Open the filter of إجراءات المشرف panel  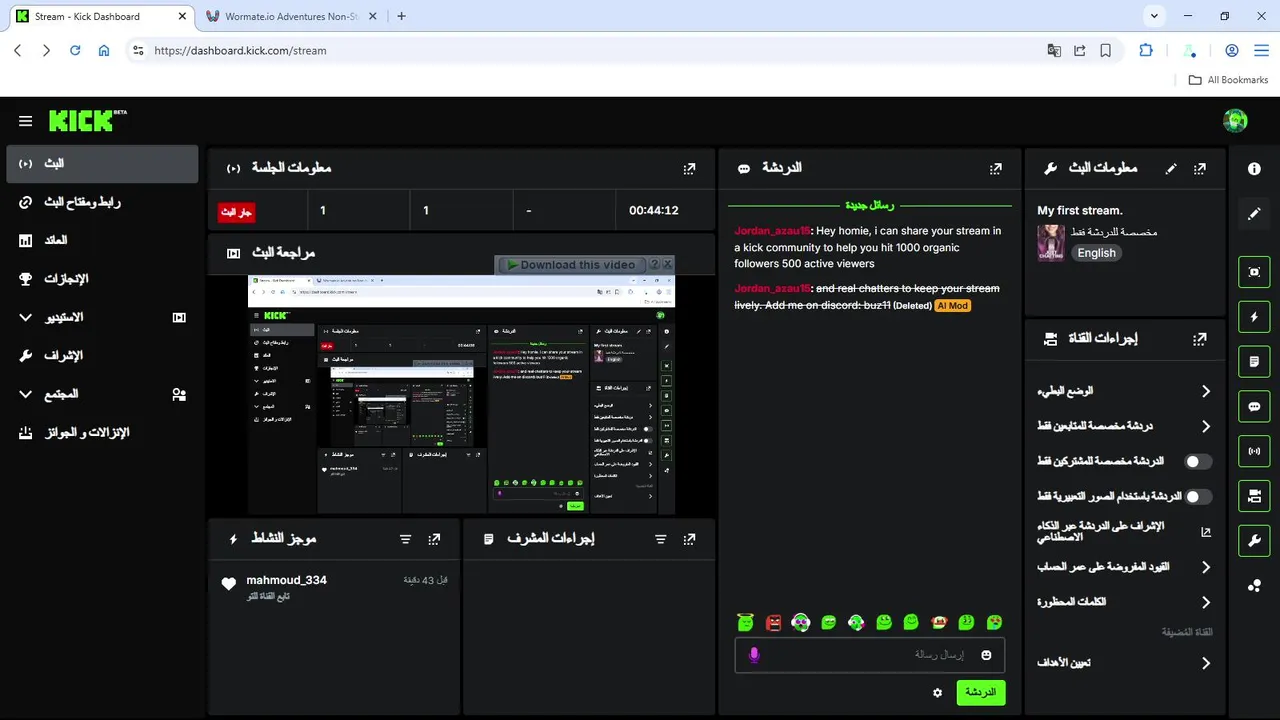point(660,539)
